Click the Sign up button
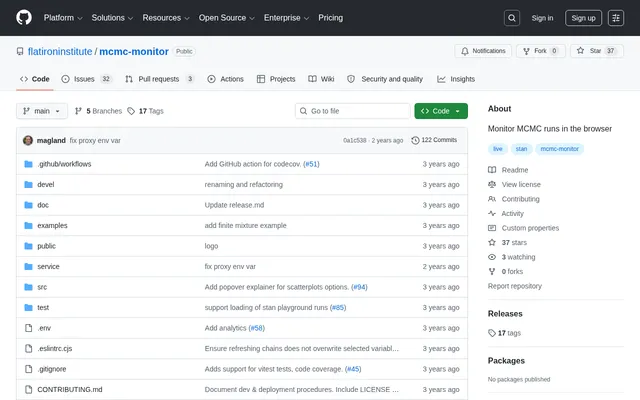640x400 pixels. click(583, 18)
